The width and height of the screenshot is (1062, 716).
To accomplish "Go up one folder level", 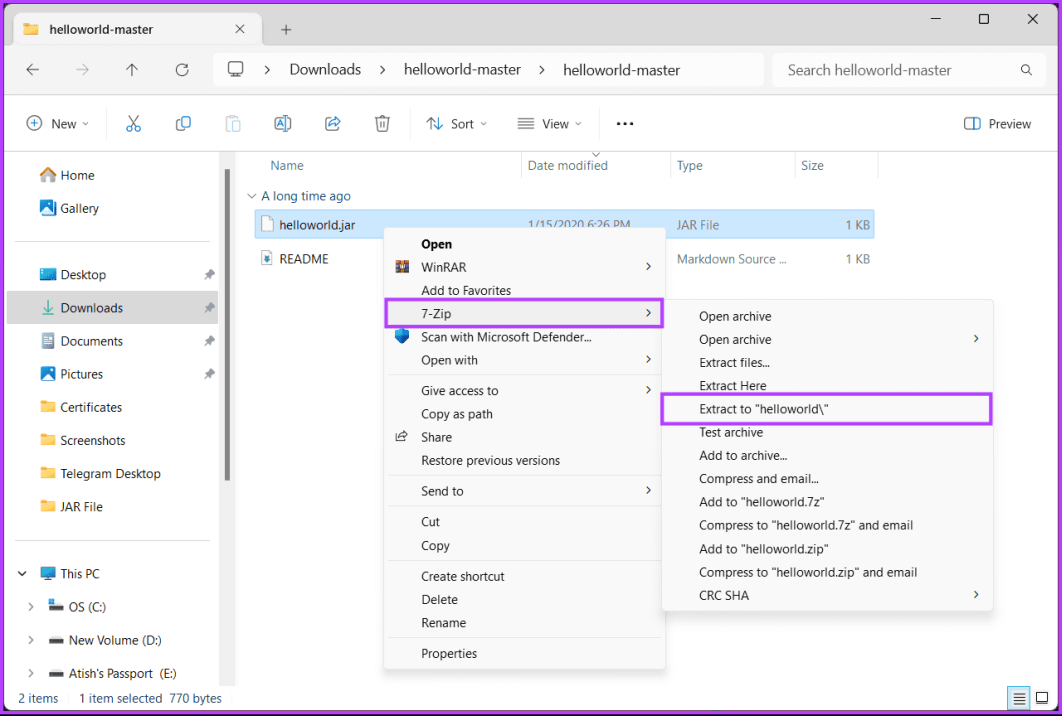I will point(132,70).
